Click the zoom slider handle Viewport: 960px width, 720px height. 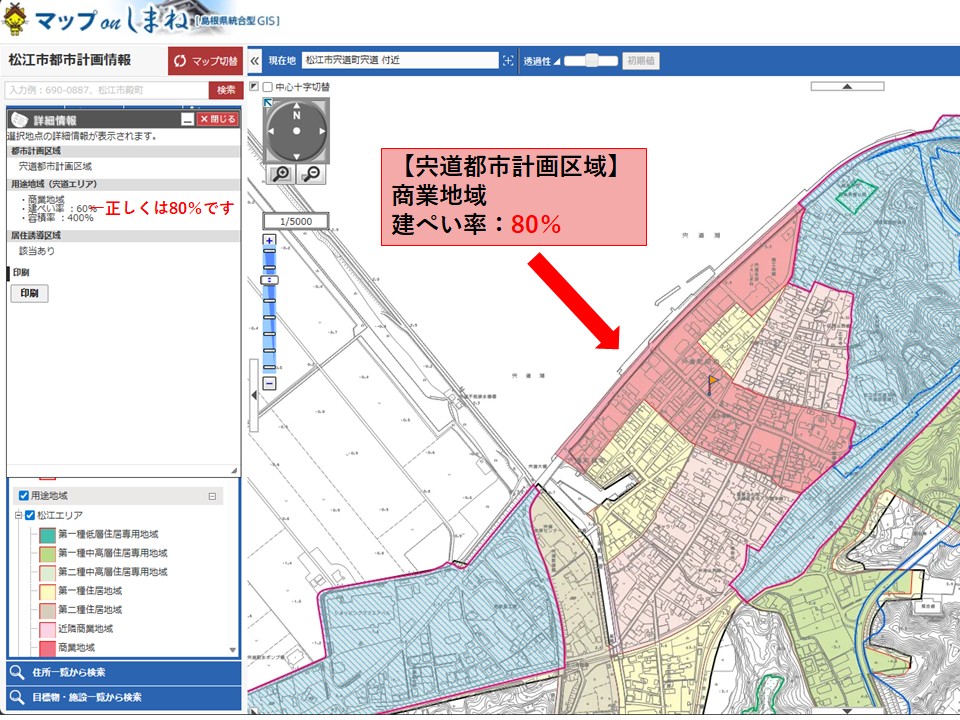269,280
